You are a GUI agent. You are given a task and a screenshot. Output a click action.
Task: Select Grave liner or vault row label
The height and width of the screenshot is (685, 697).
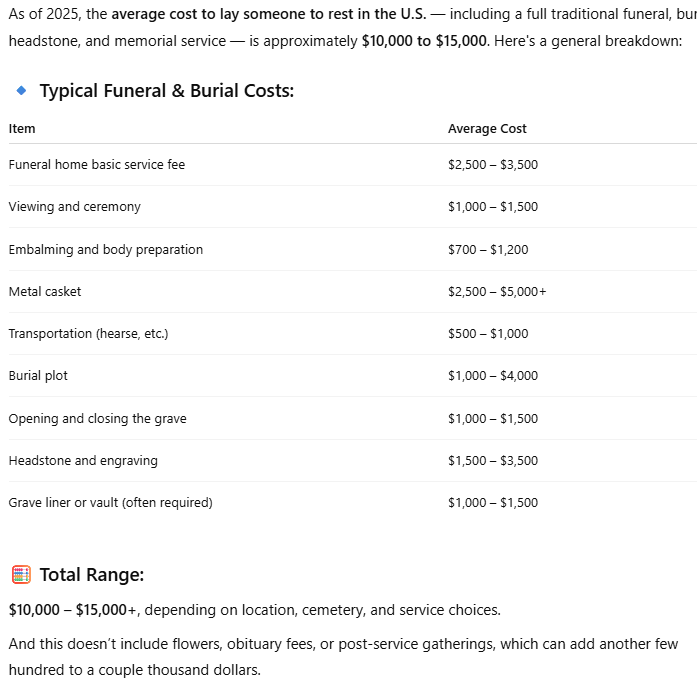pyautogui.click(x=111, y=503)
